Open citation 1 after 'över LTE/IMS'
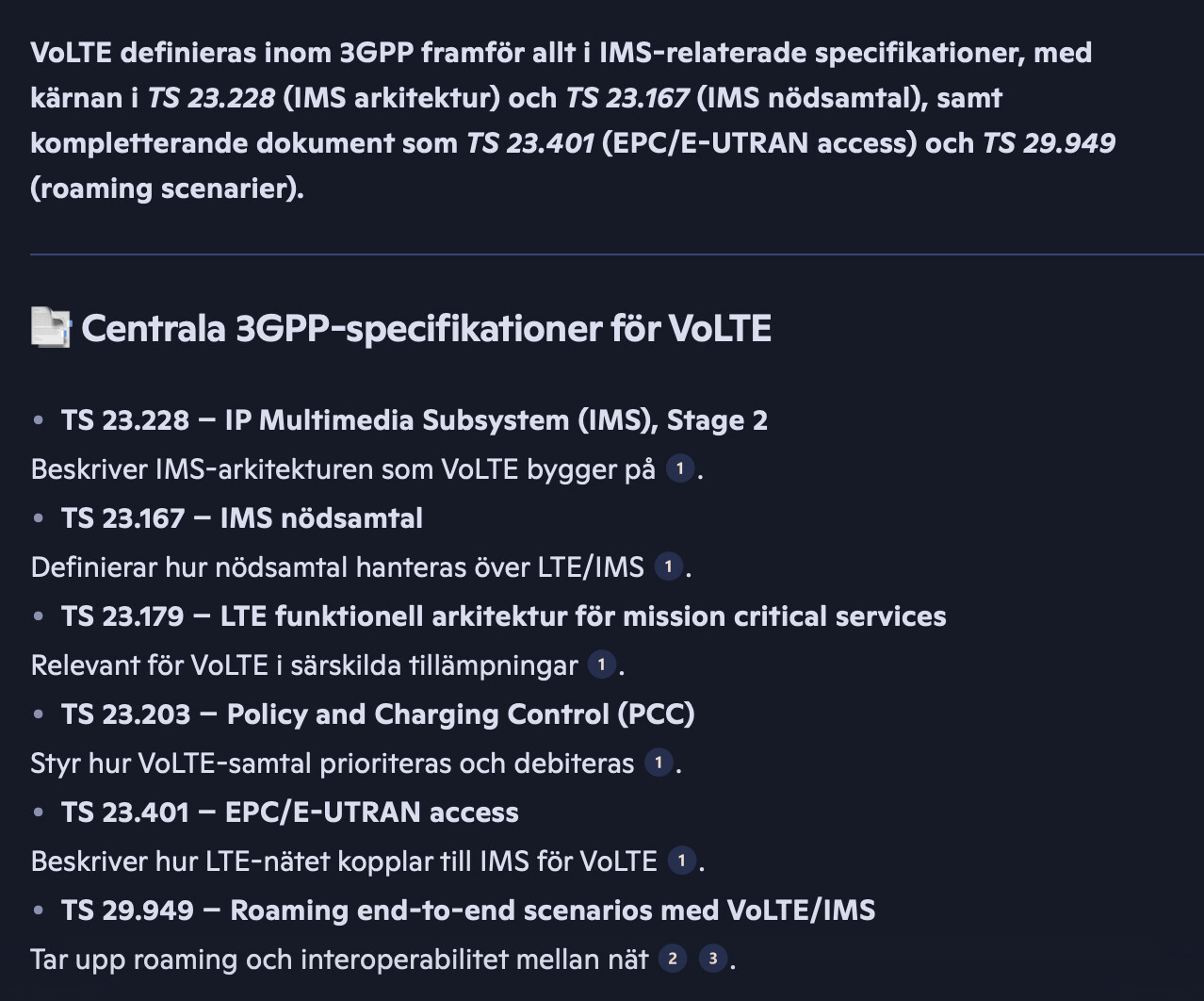This screenshot has width=1204, height=1001. 668,566
